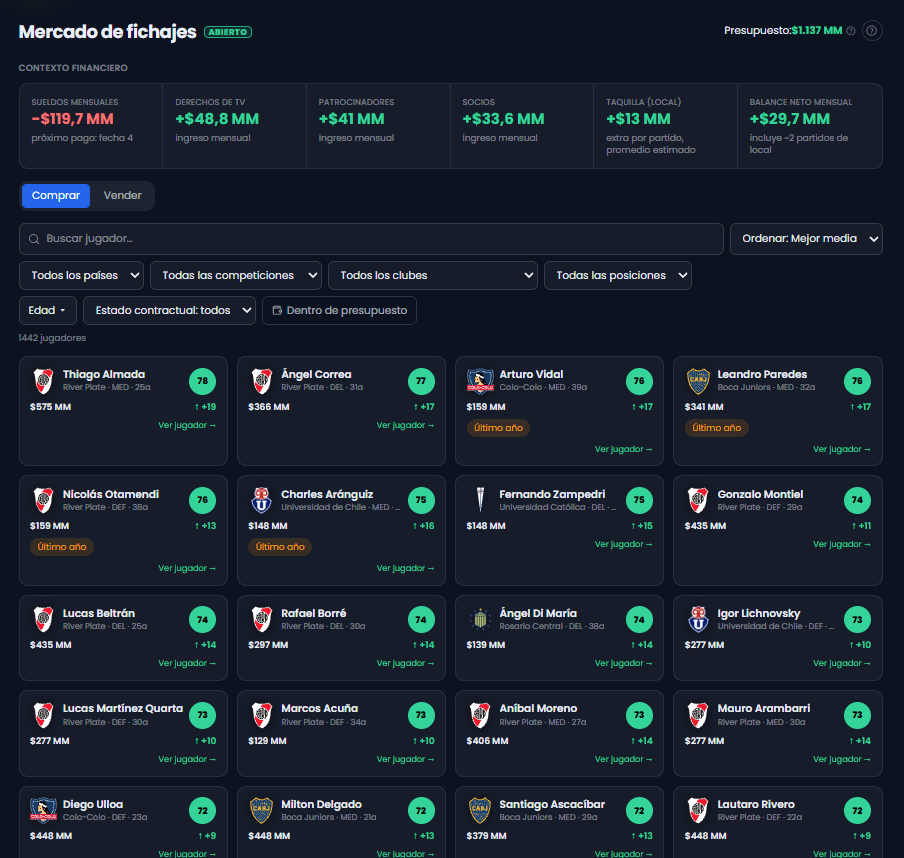This screenshot has height=858, width=904.
Task: Open Estado contractual: todos dropdown
Action: coord(170,310)
